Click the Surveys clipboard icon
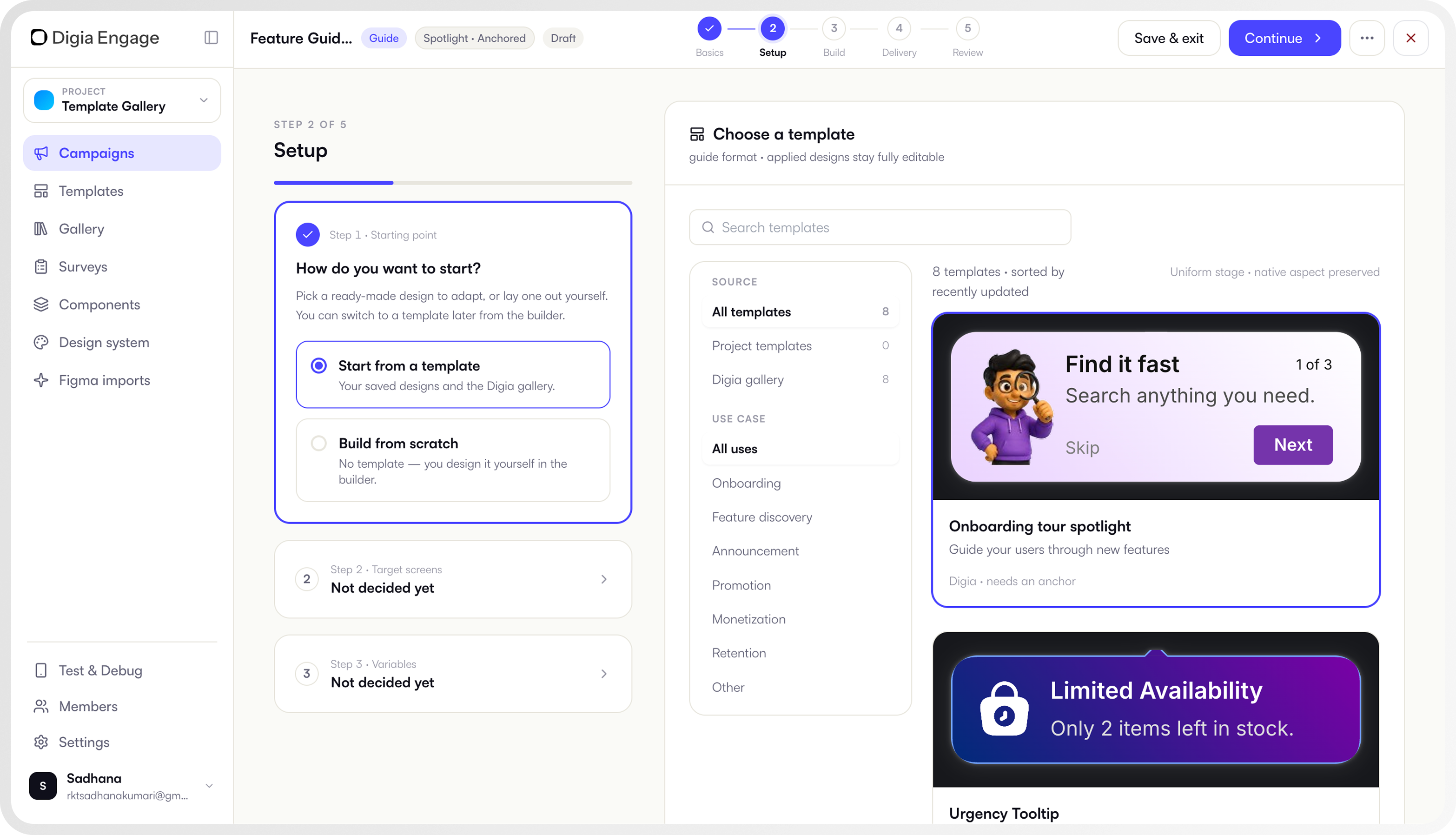1456x835 pixels. [x=41, y=267]
